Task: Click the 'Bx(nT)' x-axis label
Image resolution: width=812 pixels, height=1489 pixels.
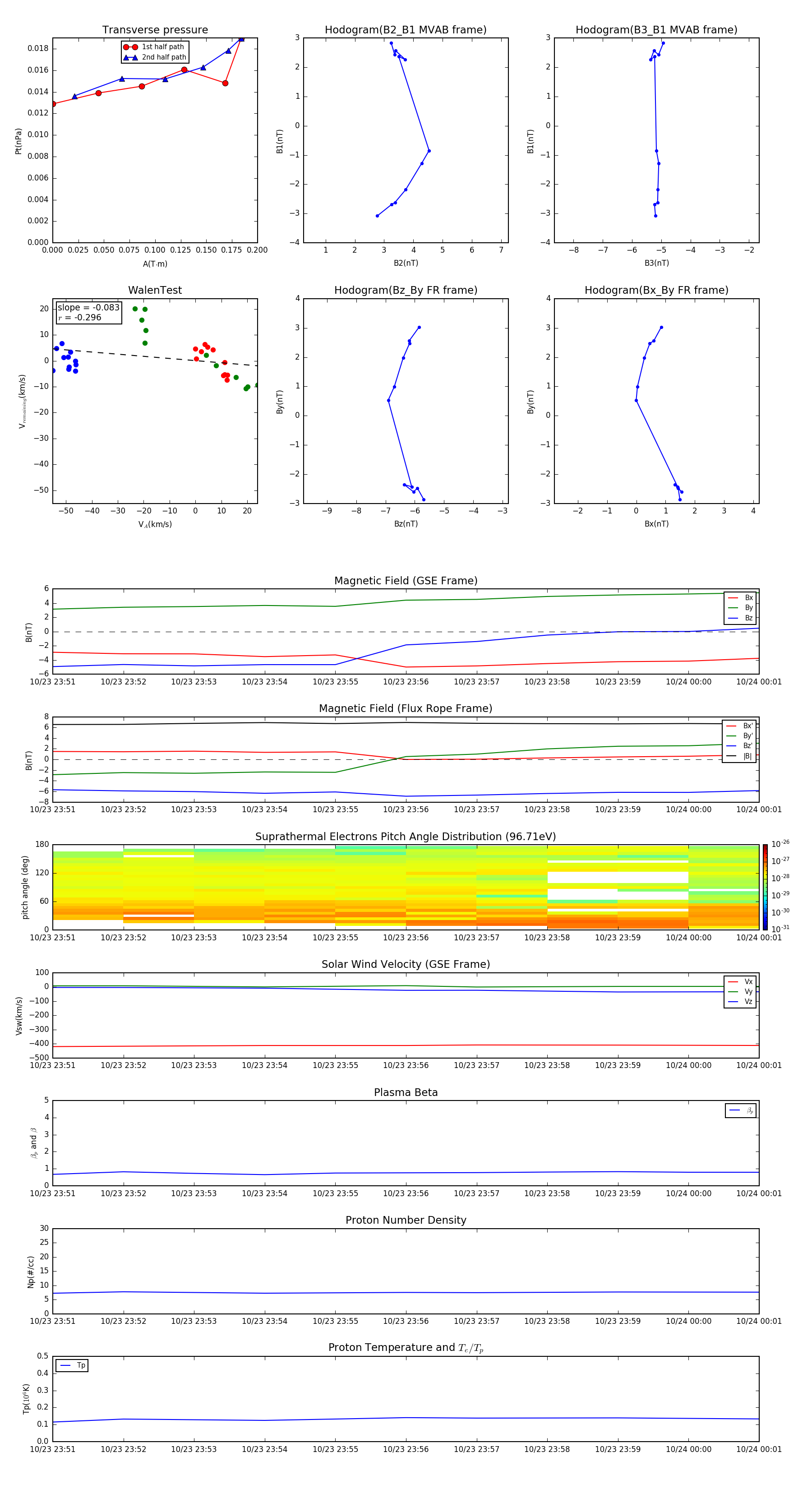Action: click(x=656, y=524)
